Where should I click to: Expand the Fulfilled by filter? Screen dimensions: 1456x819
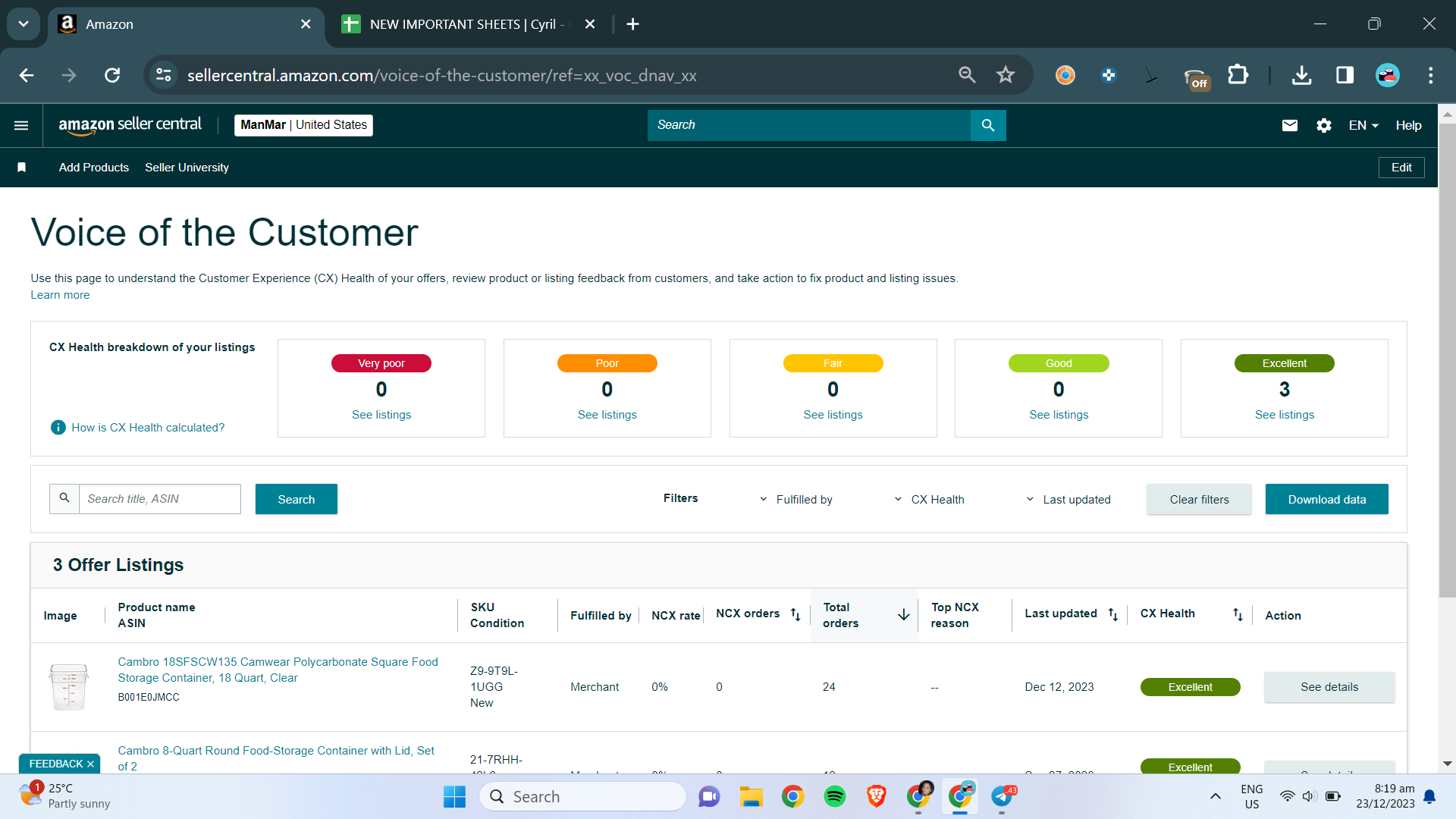[795, 500]
